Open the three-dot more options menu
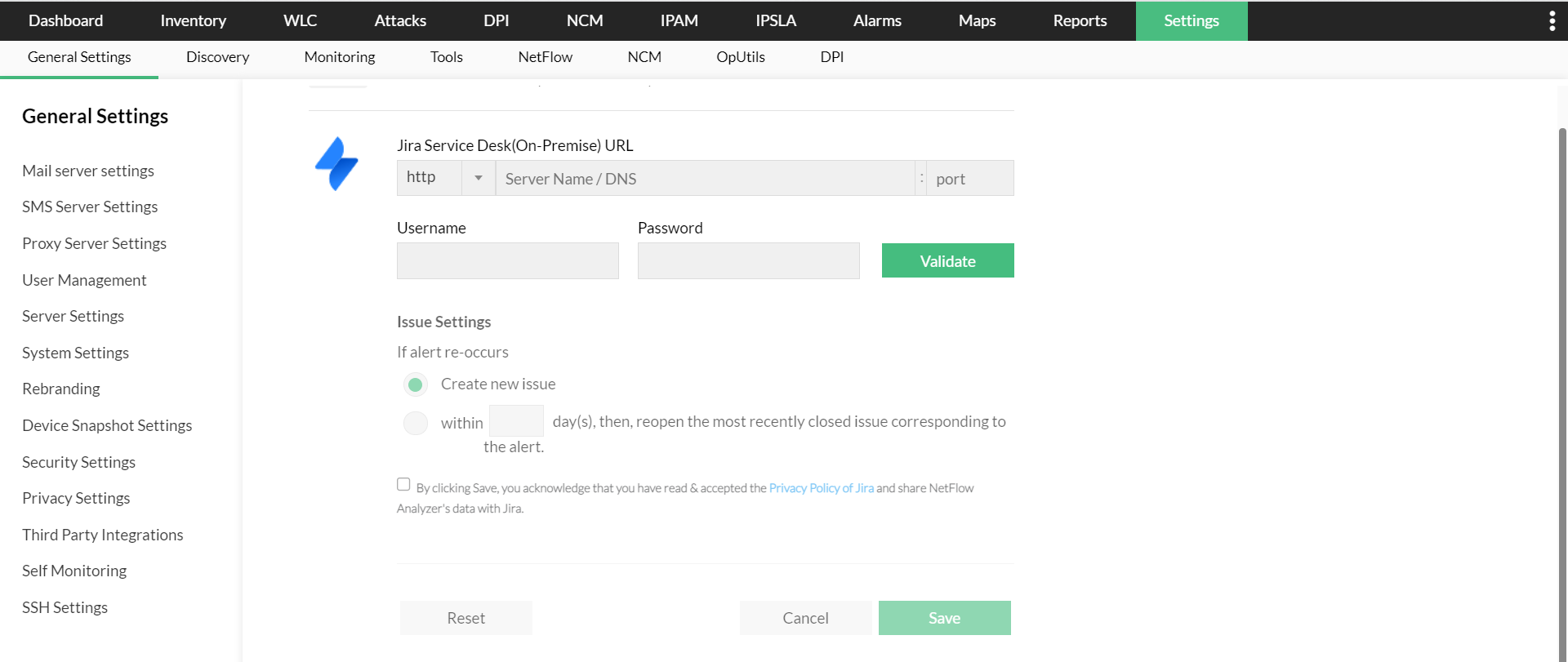1568x662 pixels. [x=1552, y=21]
